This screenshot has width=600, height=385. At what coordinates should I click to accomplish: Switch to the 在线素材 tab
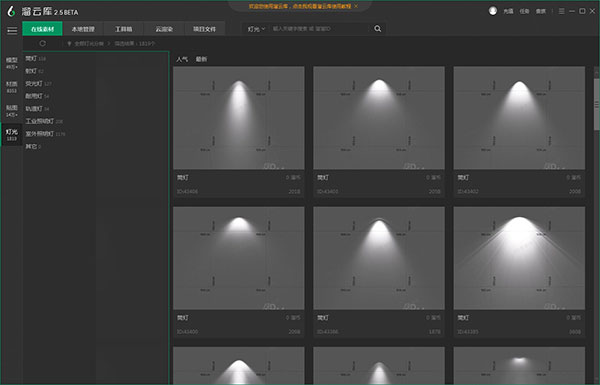coord(42,29)
